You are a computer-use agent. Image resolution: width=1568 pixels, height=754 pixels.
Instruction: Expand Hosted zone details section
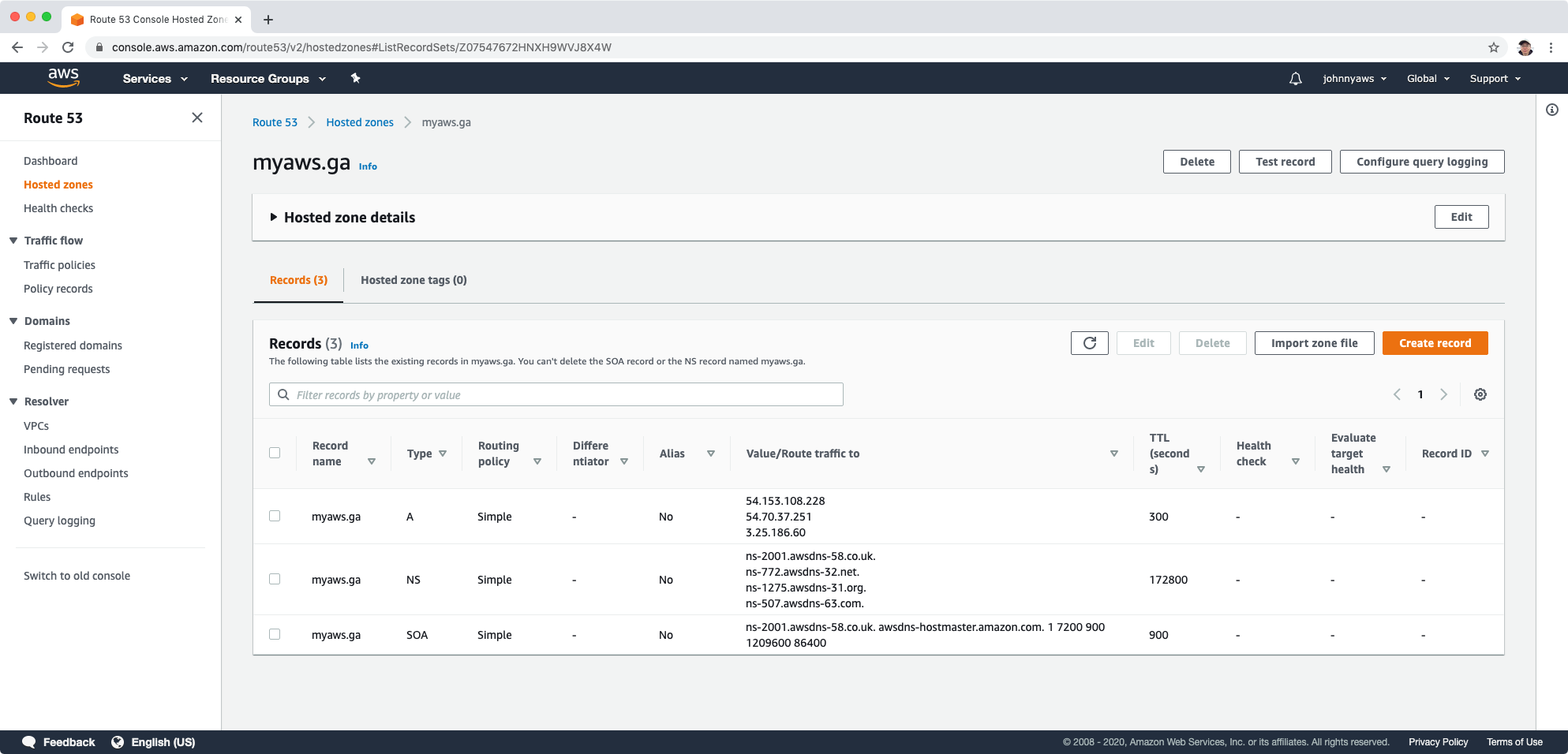click(274, 217)
